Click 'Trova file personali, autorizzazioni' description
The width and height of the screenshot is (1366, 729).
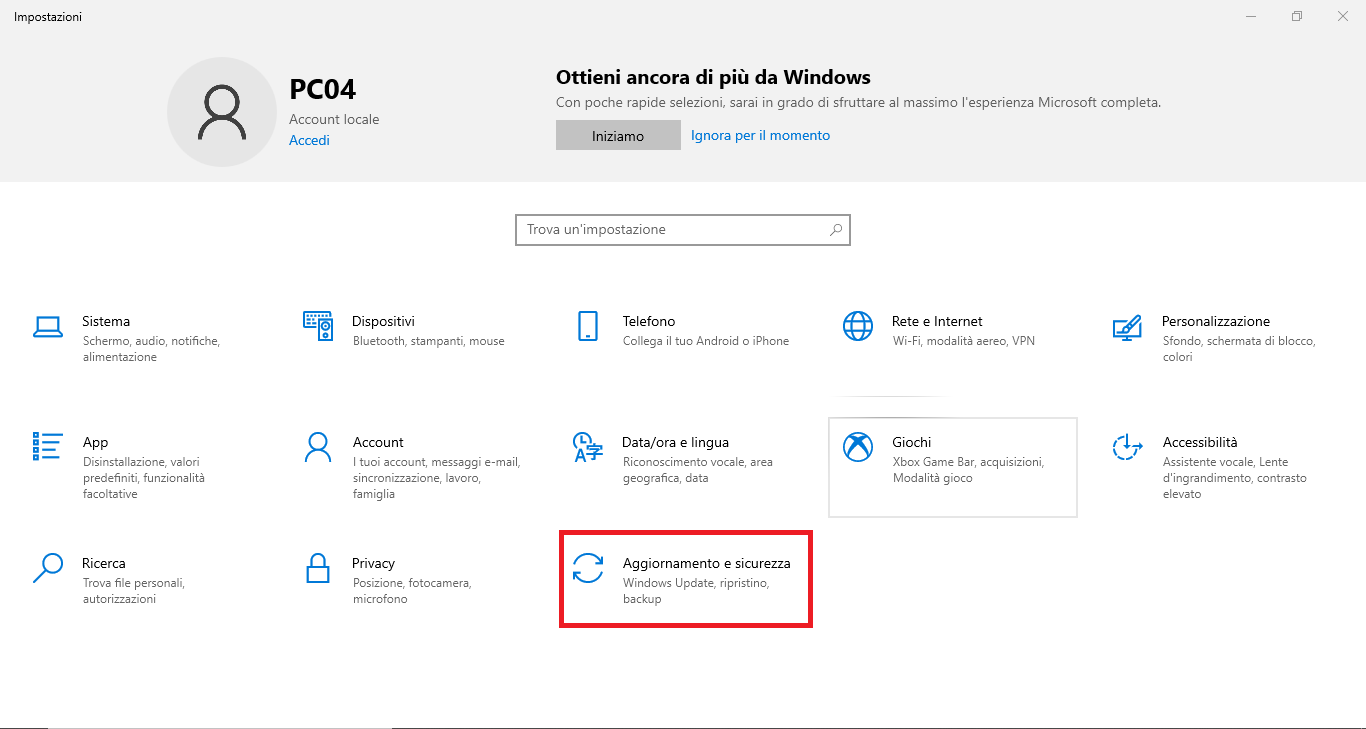(x=133, y=591)
